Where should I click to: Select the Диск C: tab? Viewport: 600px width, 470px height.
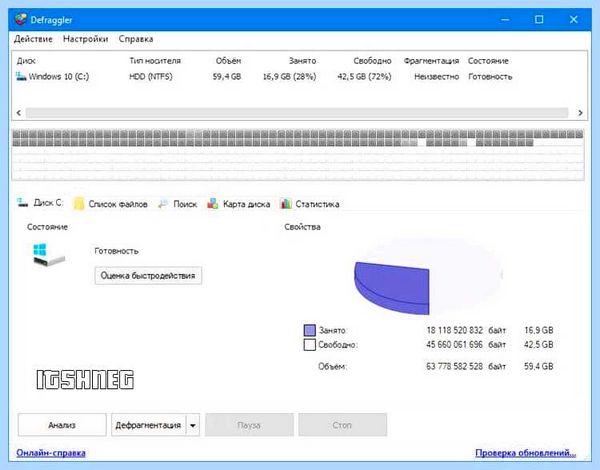click(40, 203)
